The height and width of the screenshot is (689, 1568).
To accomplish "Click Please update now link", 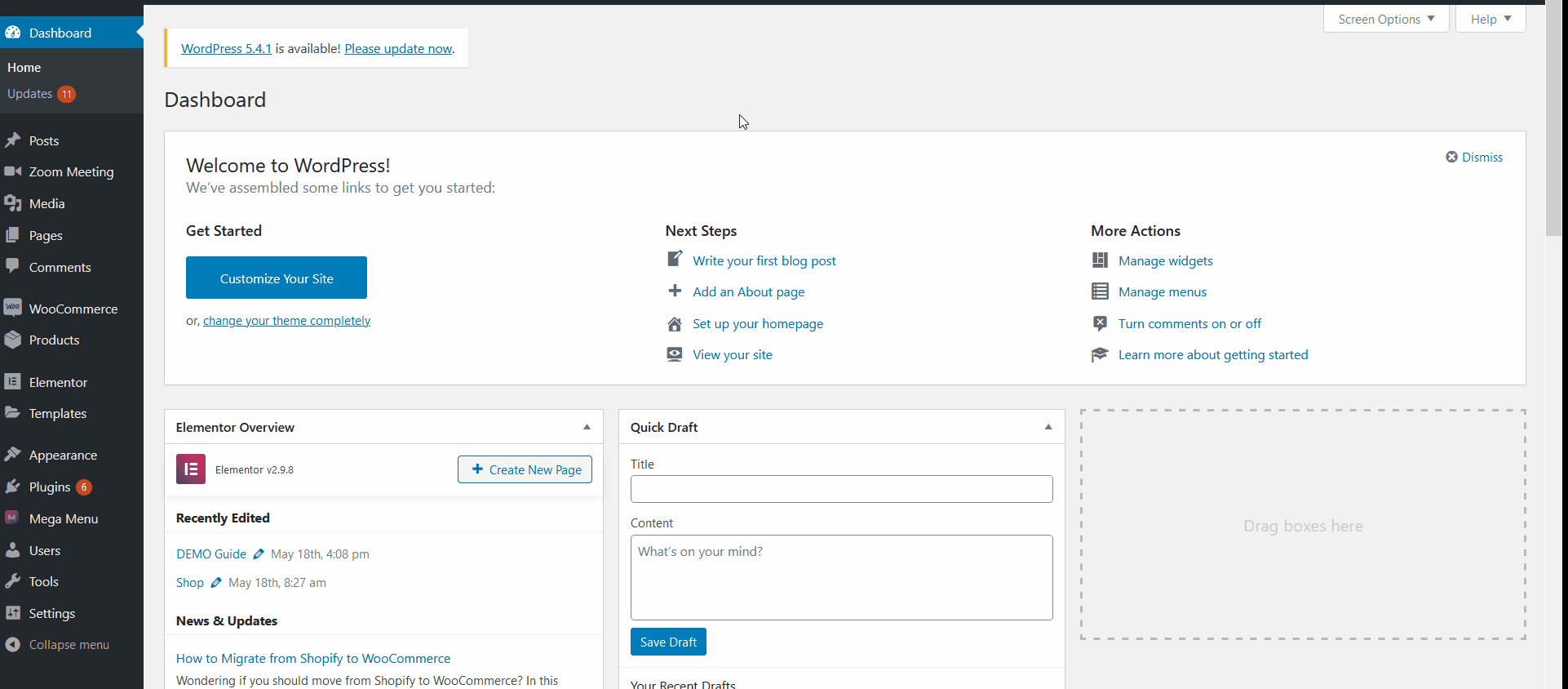I will (398, 48).
